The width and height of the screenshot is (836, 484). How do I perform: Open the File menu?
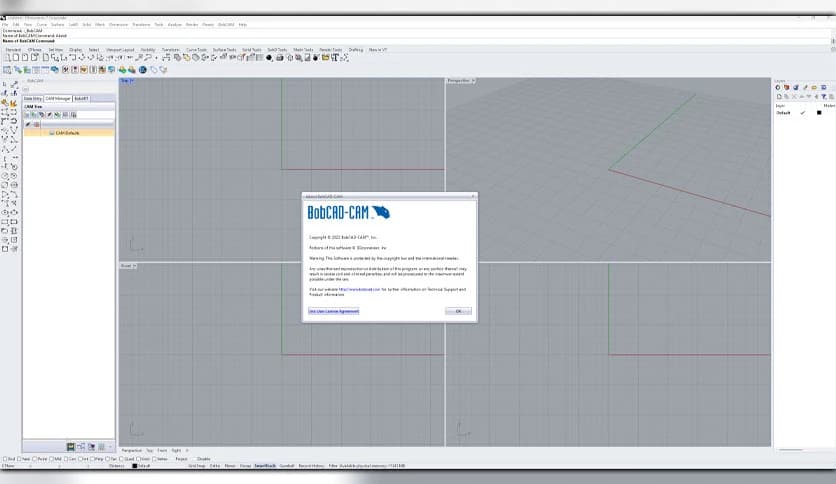click(x=5, y=25)
